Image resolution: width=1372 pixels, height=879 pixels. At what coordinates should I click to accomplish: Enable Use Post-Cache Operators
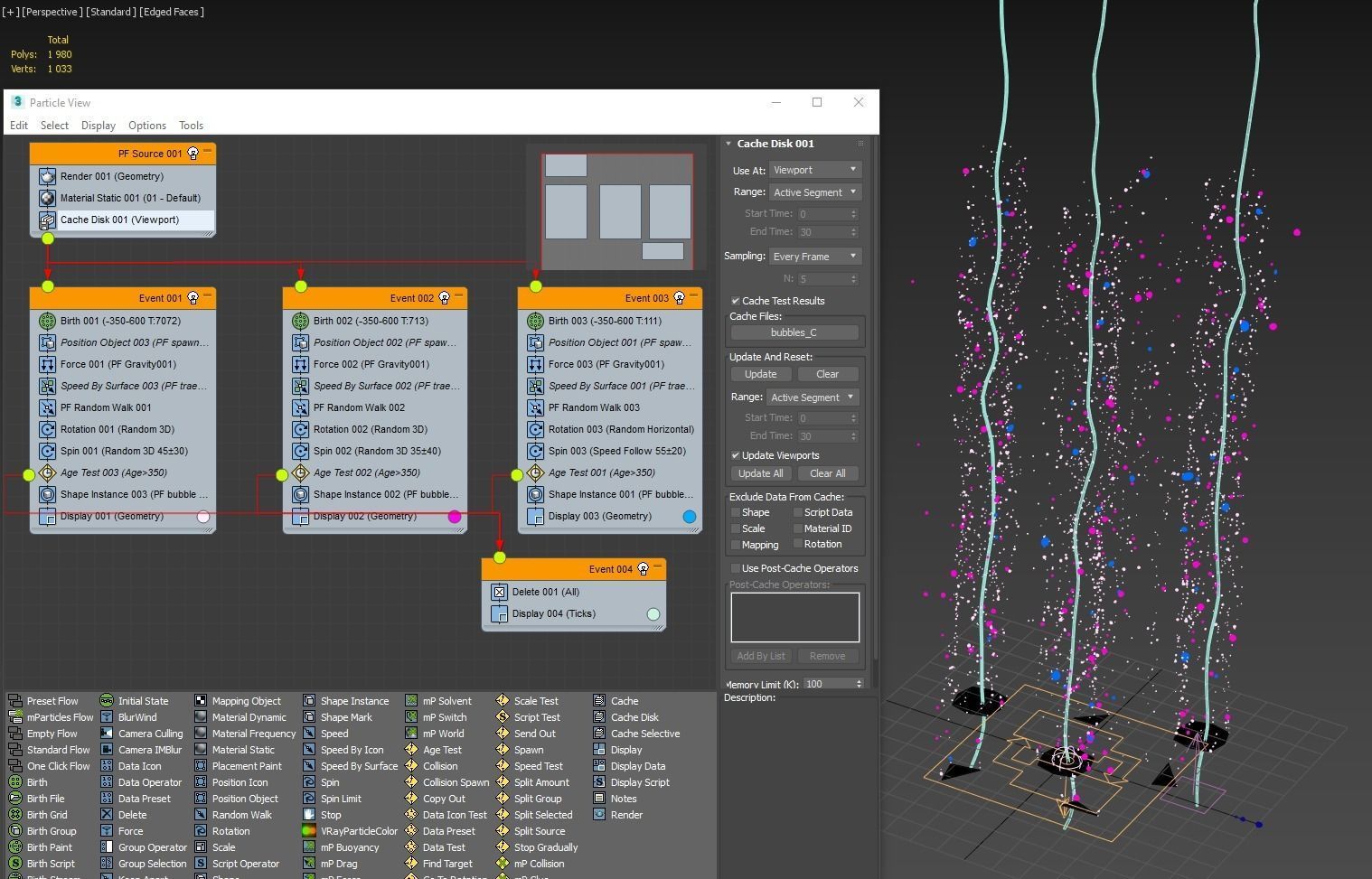(736, 568)
